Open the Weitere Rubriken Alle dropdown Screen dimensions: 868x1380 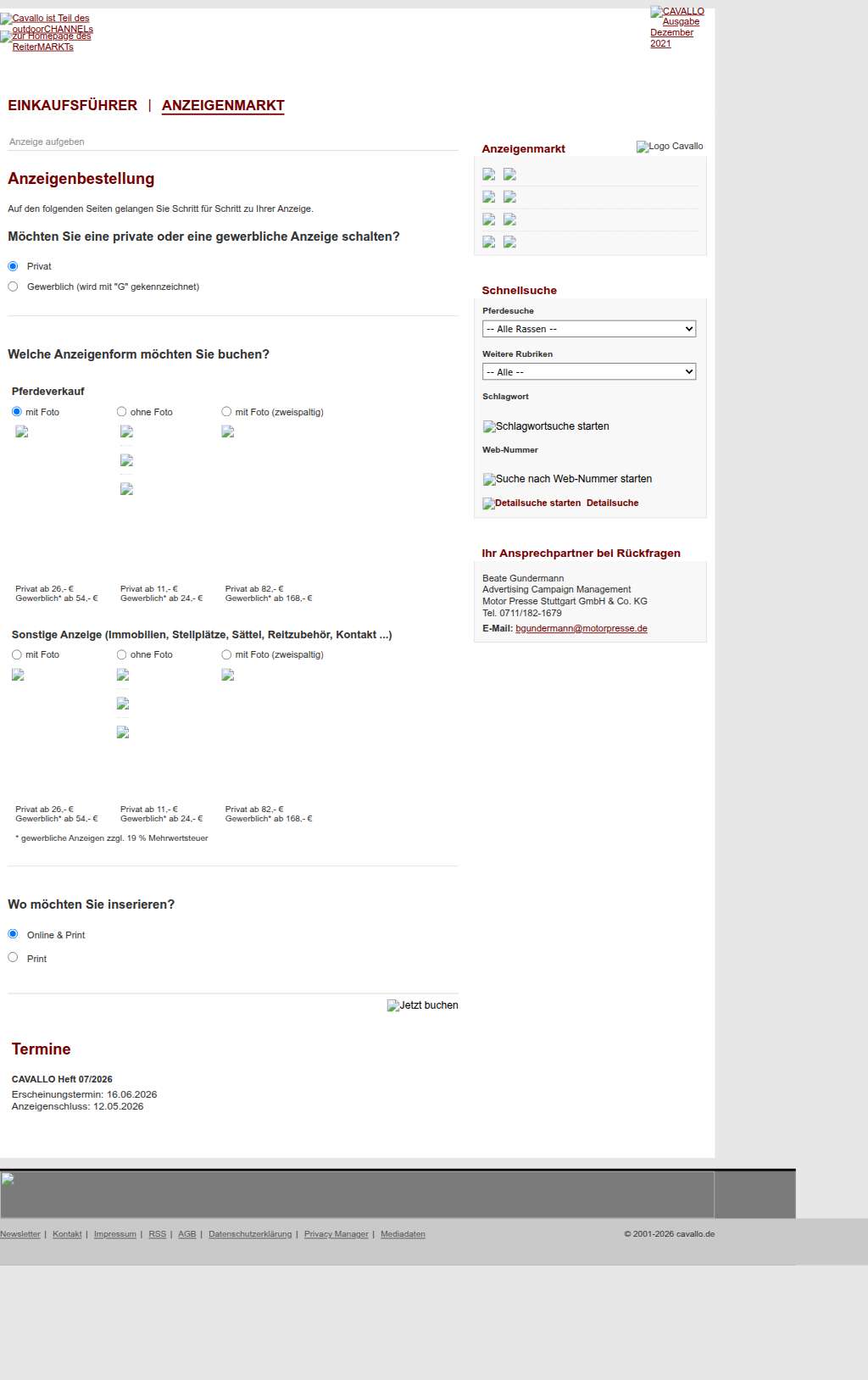click(588, 372)
